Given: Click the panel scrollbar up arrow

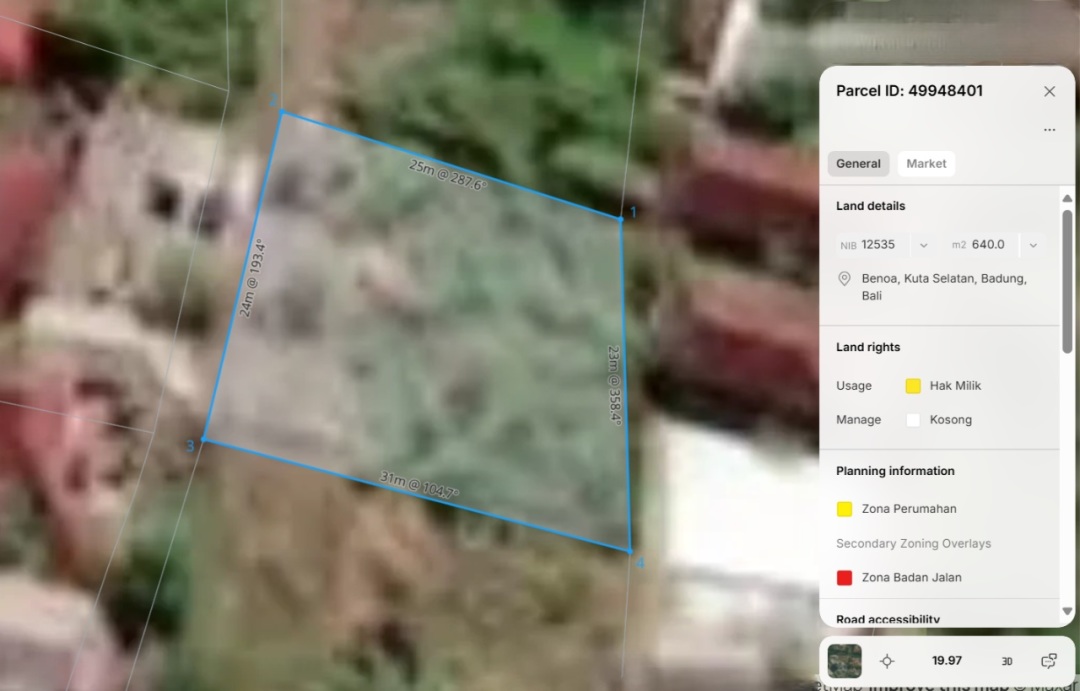Looking at the screenshot, I should coord(1067,198).
